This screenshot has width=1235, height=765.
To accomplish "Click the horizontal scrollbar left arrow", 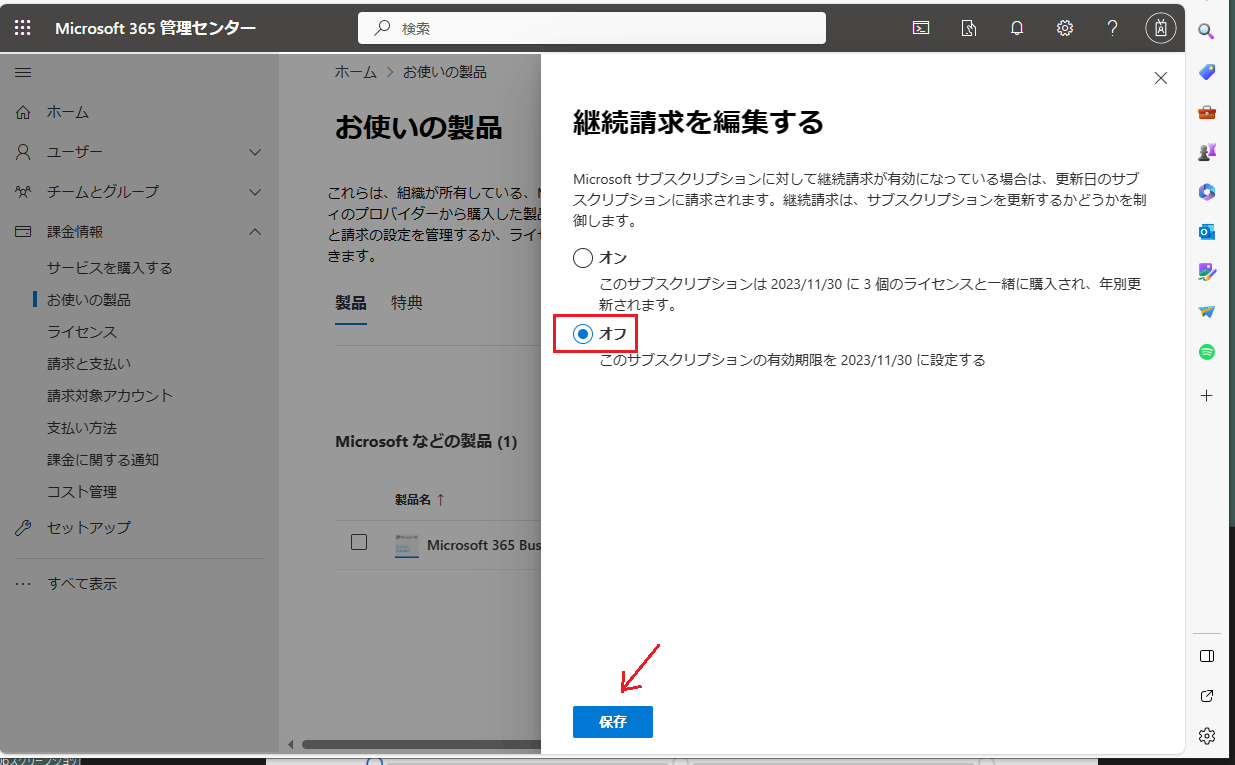I will pos(291,744).
